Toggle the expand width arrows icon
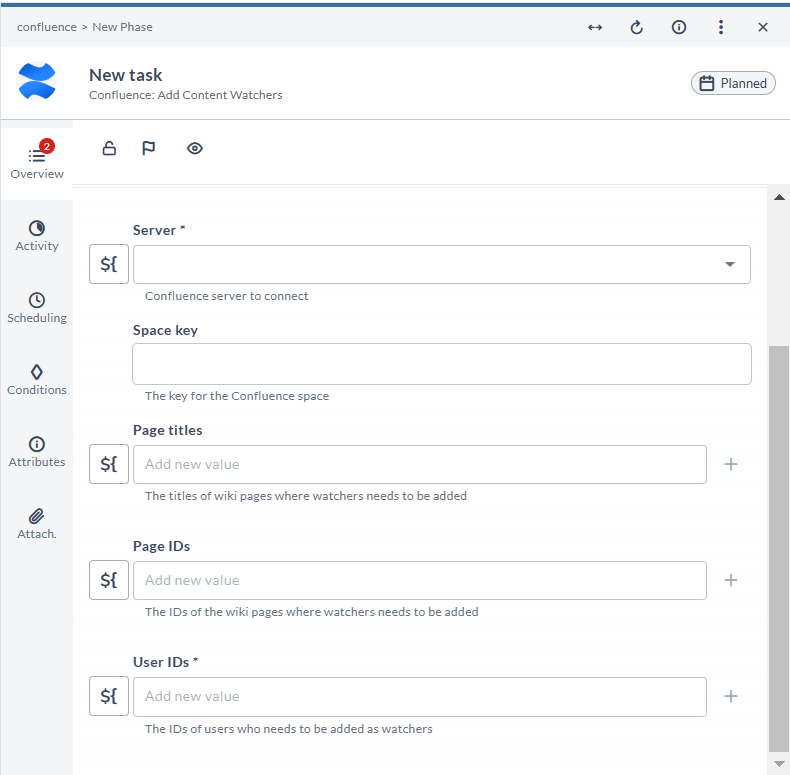 click(595, 27)
